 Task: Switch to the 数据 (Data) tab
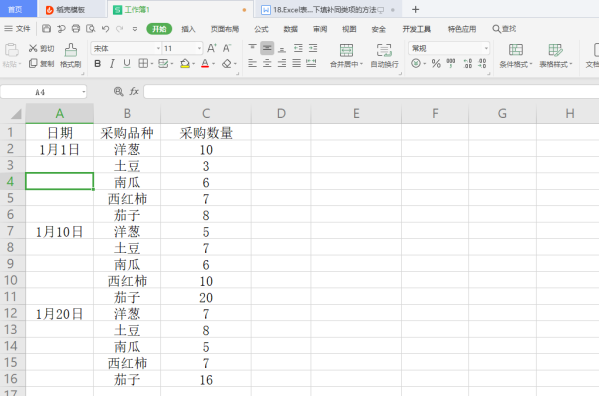point(290,29)
